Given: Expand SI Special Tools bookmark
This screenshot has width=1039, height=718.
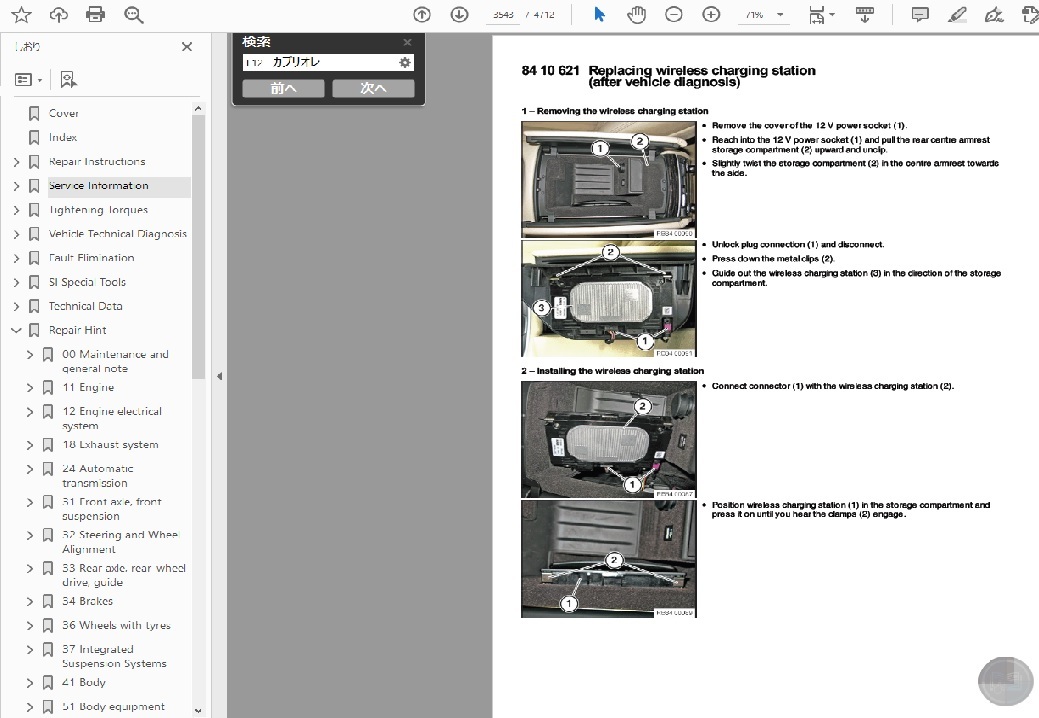Looking at the screenshot, I should tap(17, 282).
